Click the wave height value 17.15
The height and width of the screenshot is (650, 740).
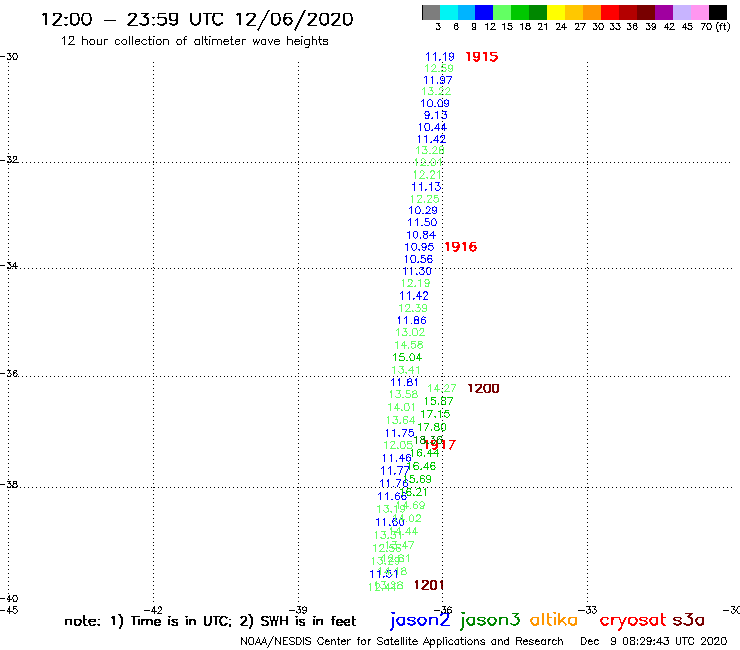point(436,414)
